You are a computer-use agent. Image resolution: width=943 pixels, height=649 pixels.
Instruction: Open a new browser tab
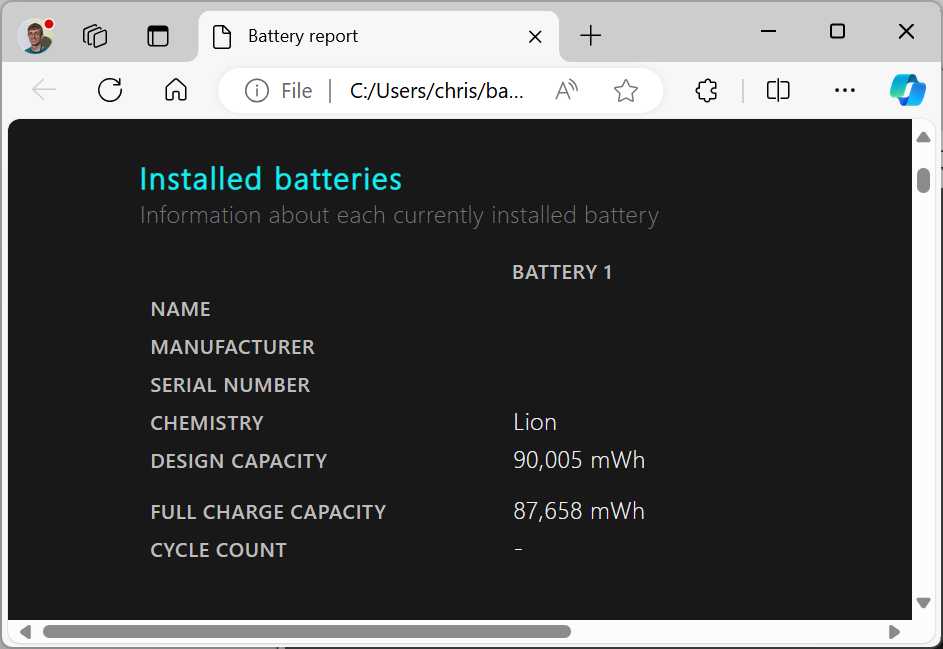590,36
